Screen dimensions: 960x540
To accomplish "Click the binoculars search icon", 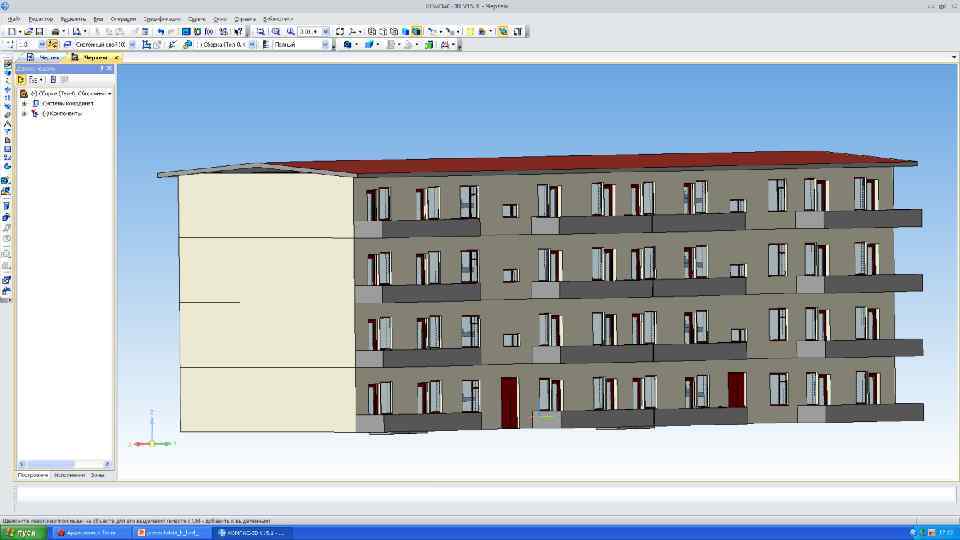I will pyautogui.click(x=445, y=45).
